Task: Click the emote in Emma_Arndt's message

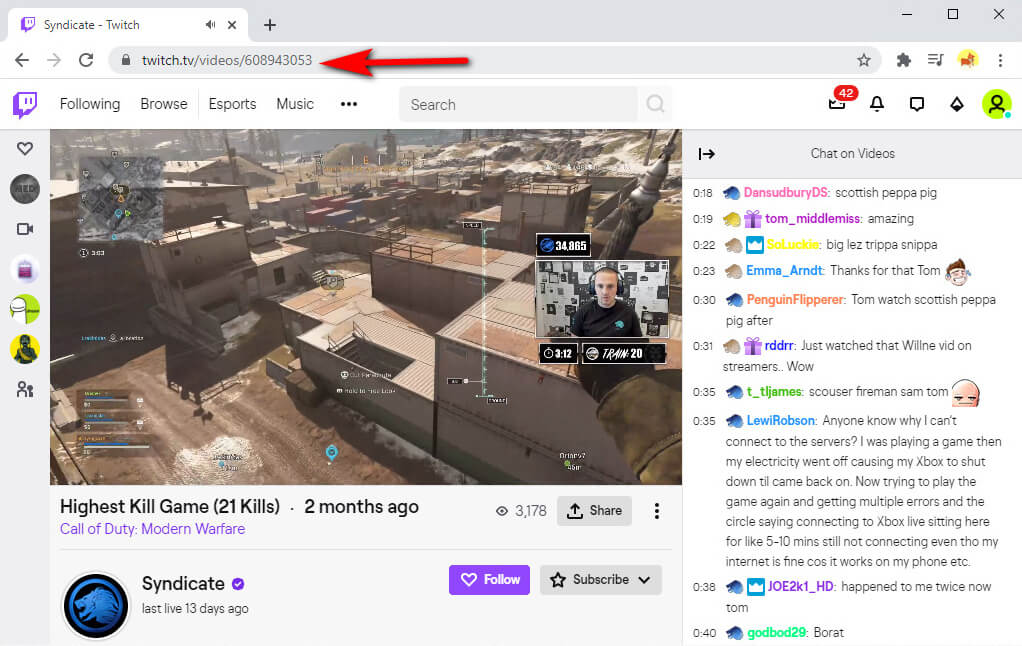Action: (957, 271)
